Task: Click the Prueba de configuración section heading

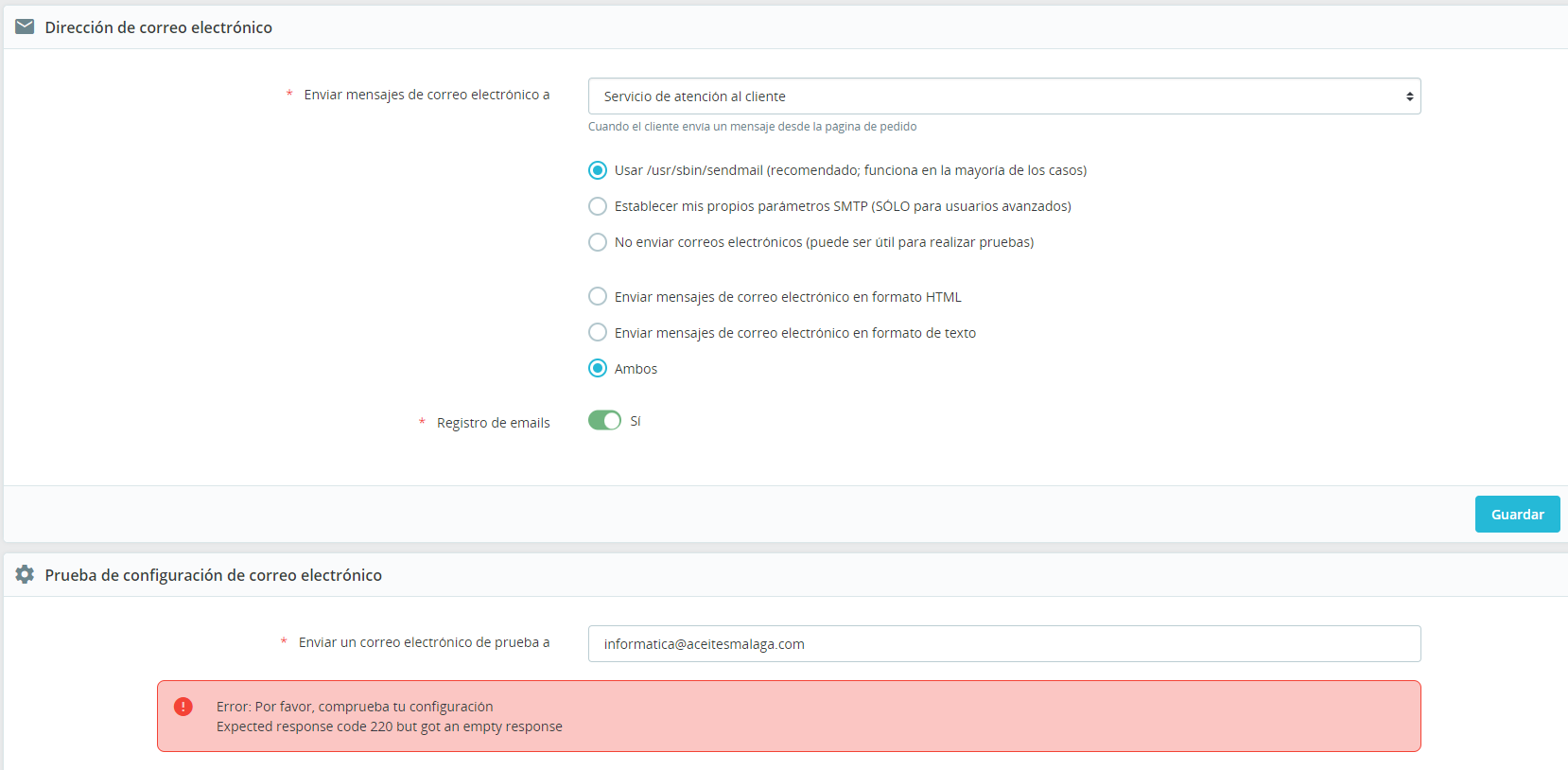Action: pyautogui.click(x=213, y=575)
